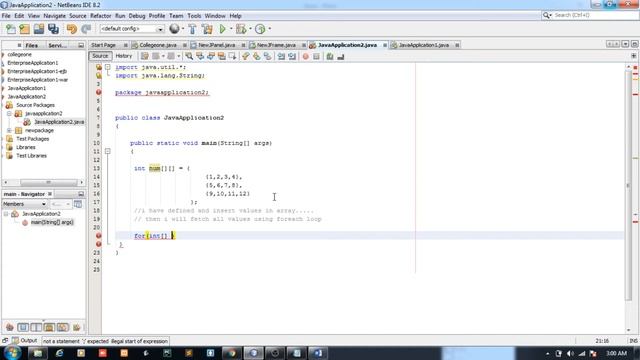Open the Refactor menu
Image resolution: width=640 pixels, height=360 pixels.
100,16
